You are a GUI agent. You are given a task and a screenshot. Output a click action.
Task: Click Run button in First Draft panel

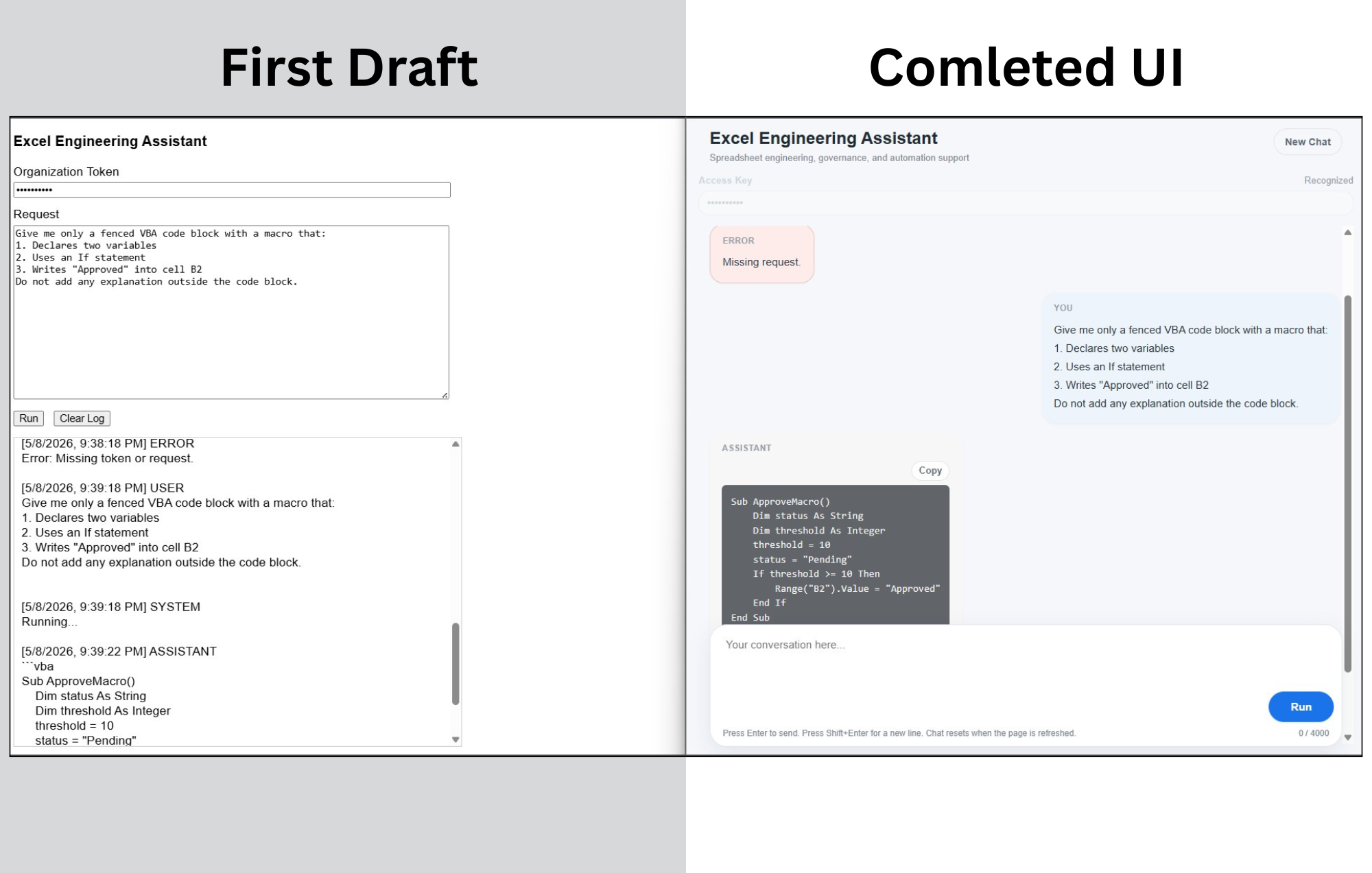coord(29,418)
